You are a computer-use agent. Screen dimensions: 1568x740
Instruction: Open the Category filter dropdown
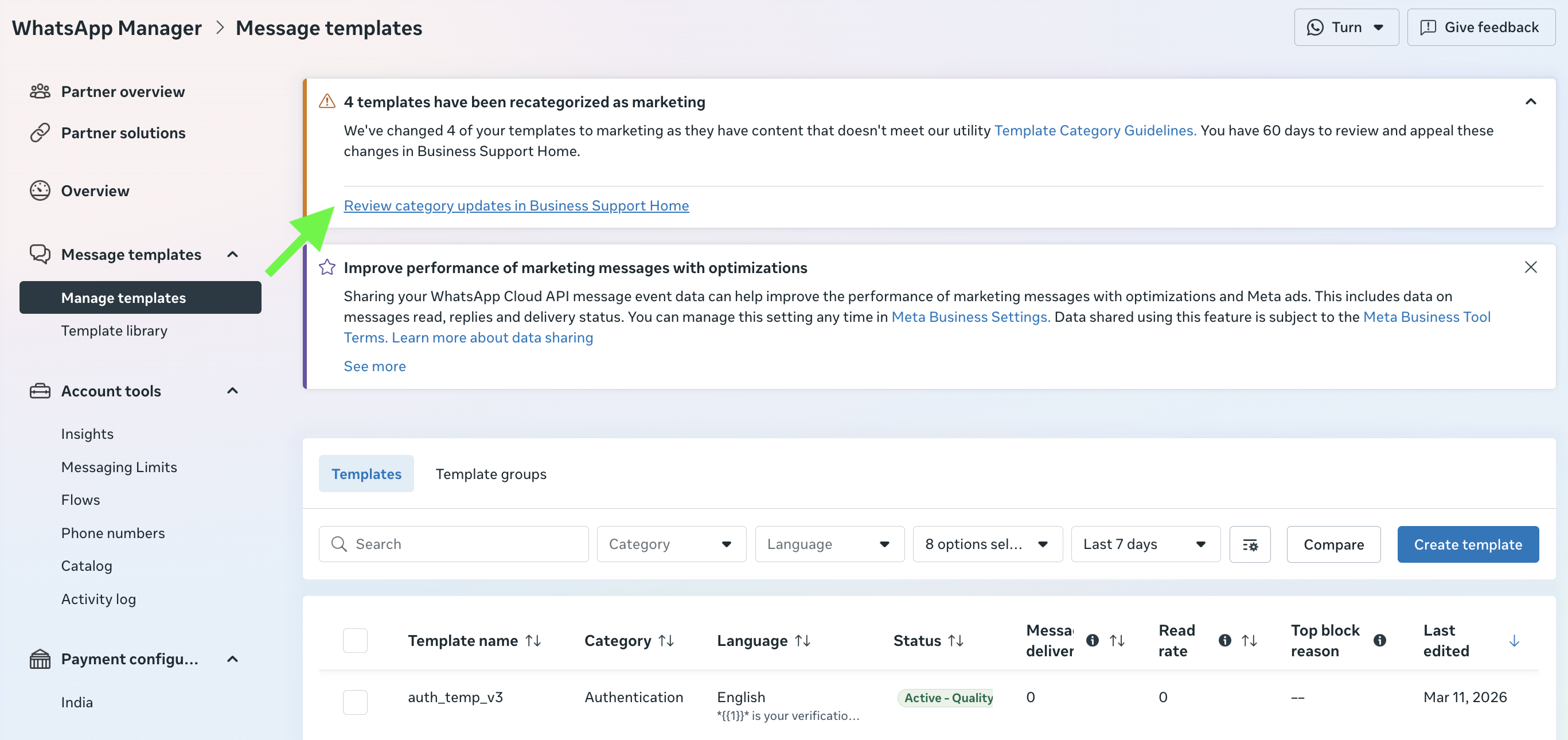tap(671, 544)
